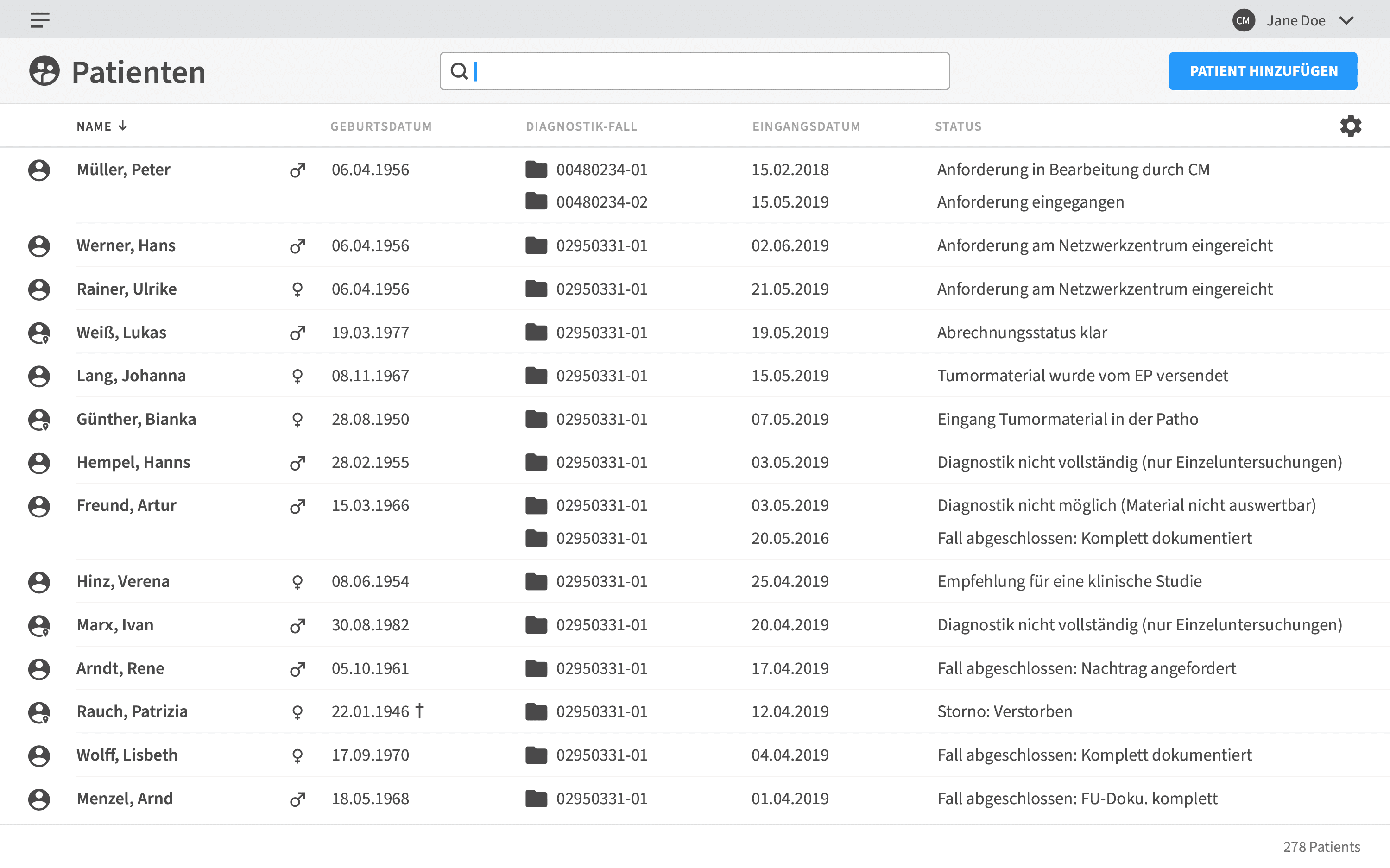Open the hamburger navigation menu
This screenshot has width=1390, height=868.
(40, 19)
